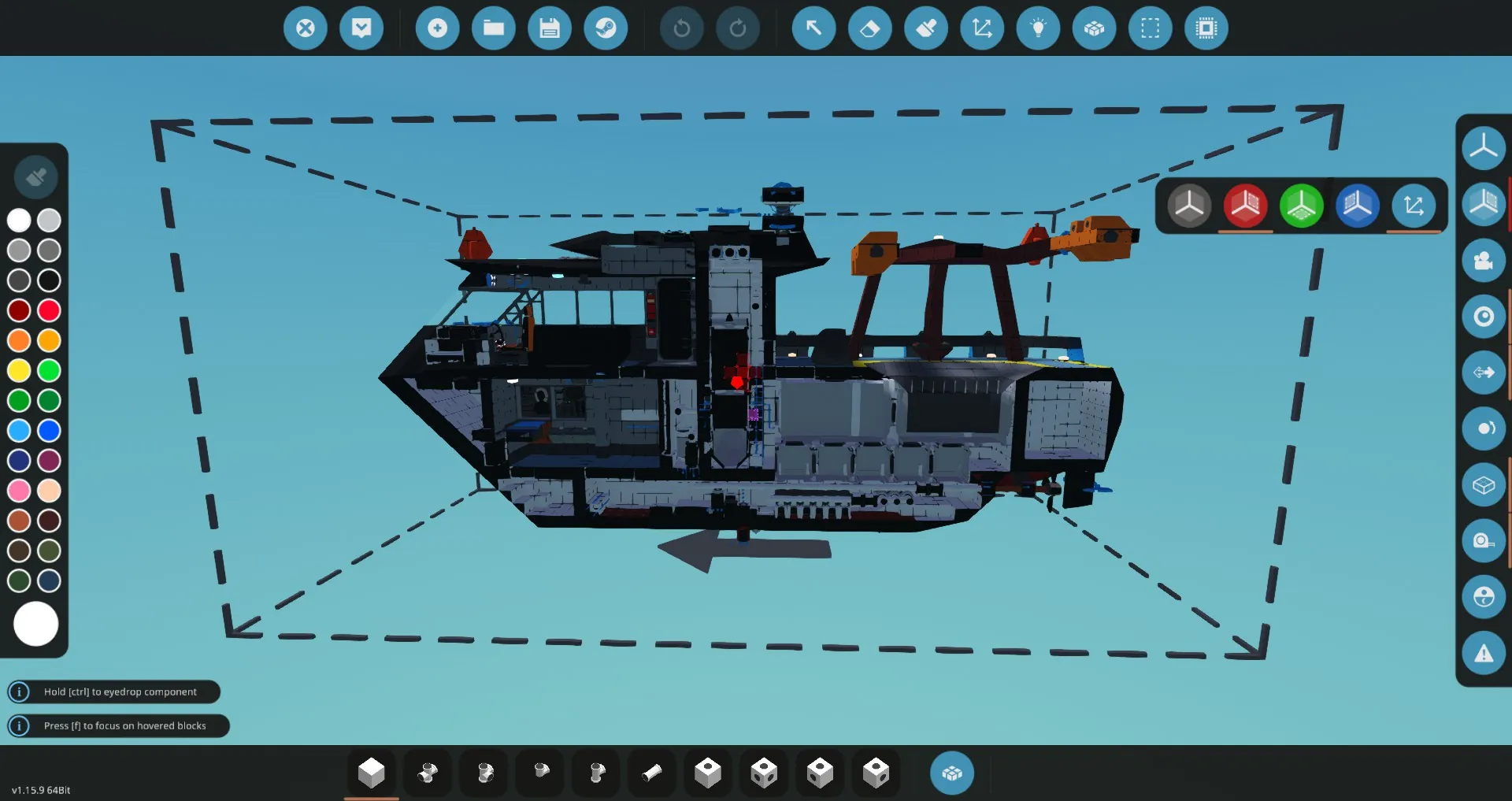
Task: Open the microcontroller chip icon
Action: 1206,28
